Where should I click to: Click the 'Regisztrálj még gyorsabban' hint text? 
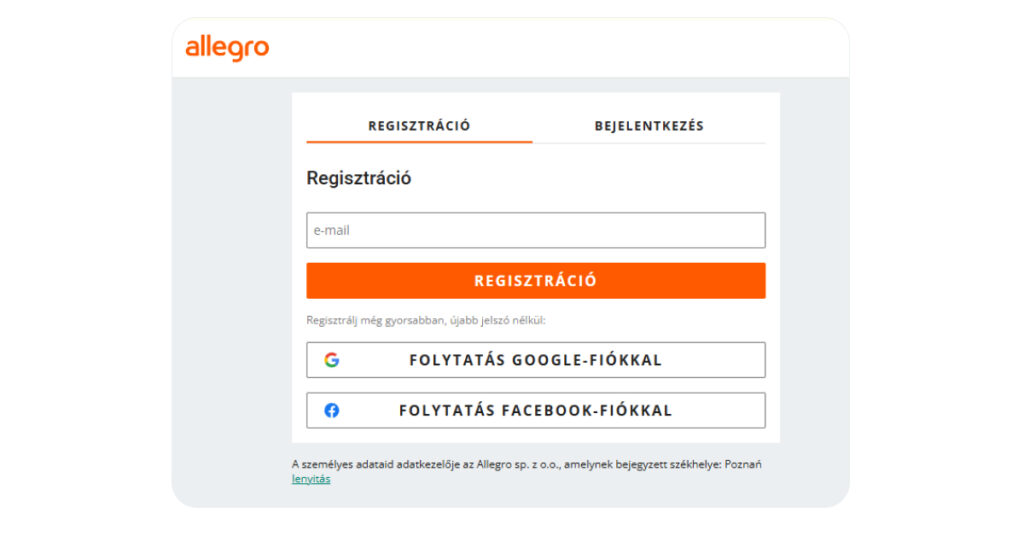click(426, 321)
